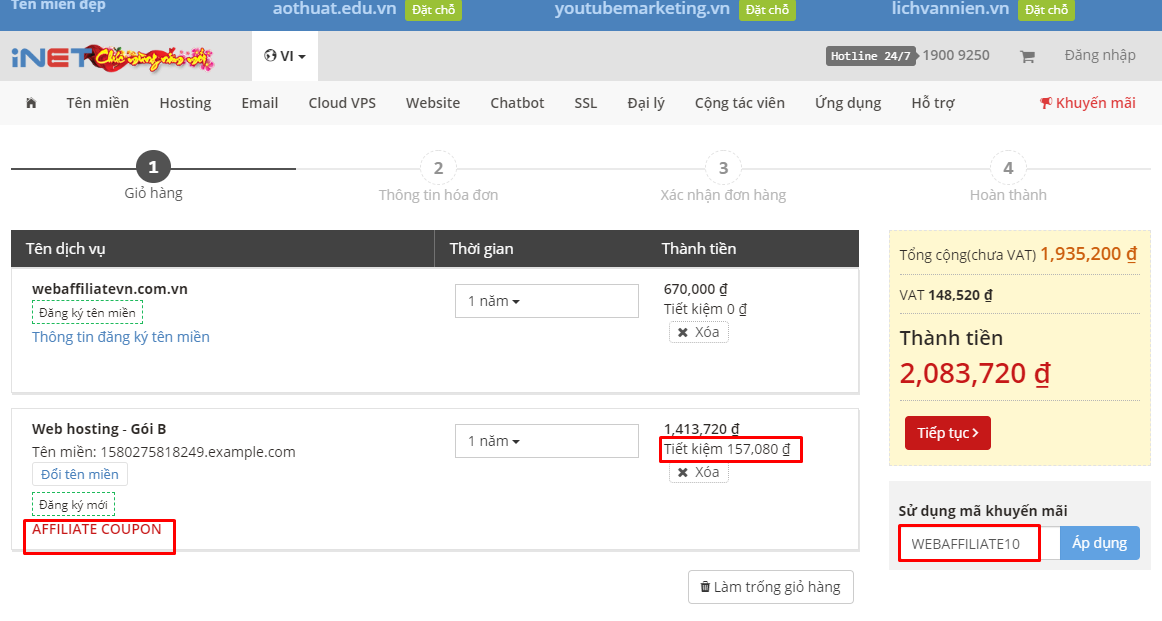Select step 1 Giỏ hàng
The height and width of the screenshot is (621, 1162).
click(x=153, y=176)
